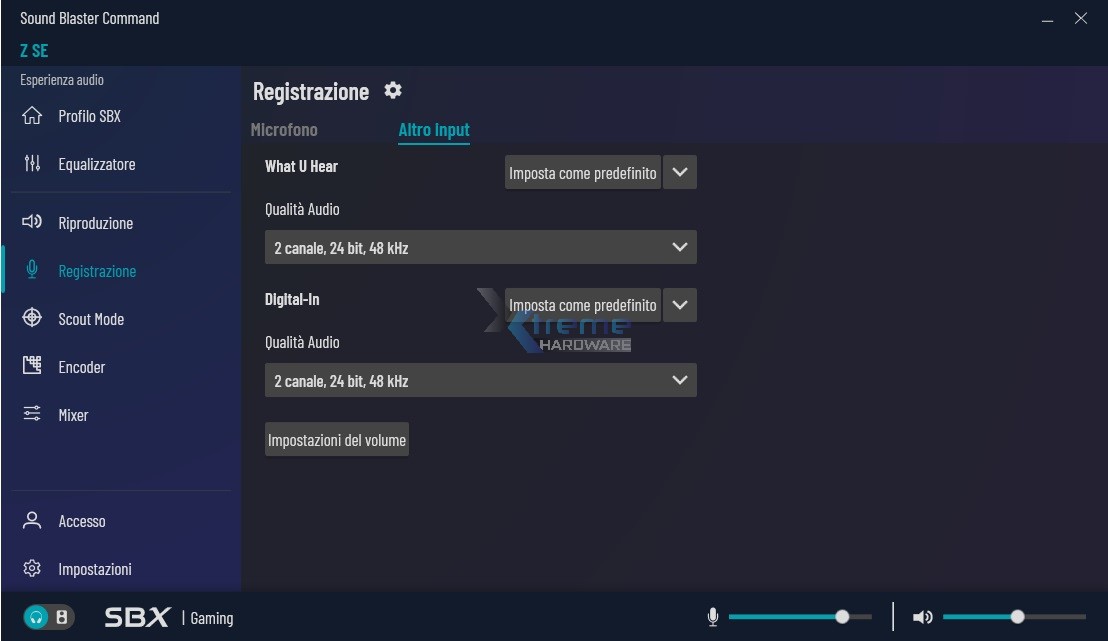Click the Scout Mode crosshair icon
The image size is (1108, 641).
point(32,318)
